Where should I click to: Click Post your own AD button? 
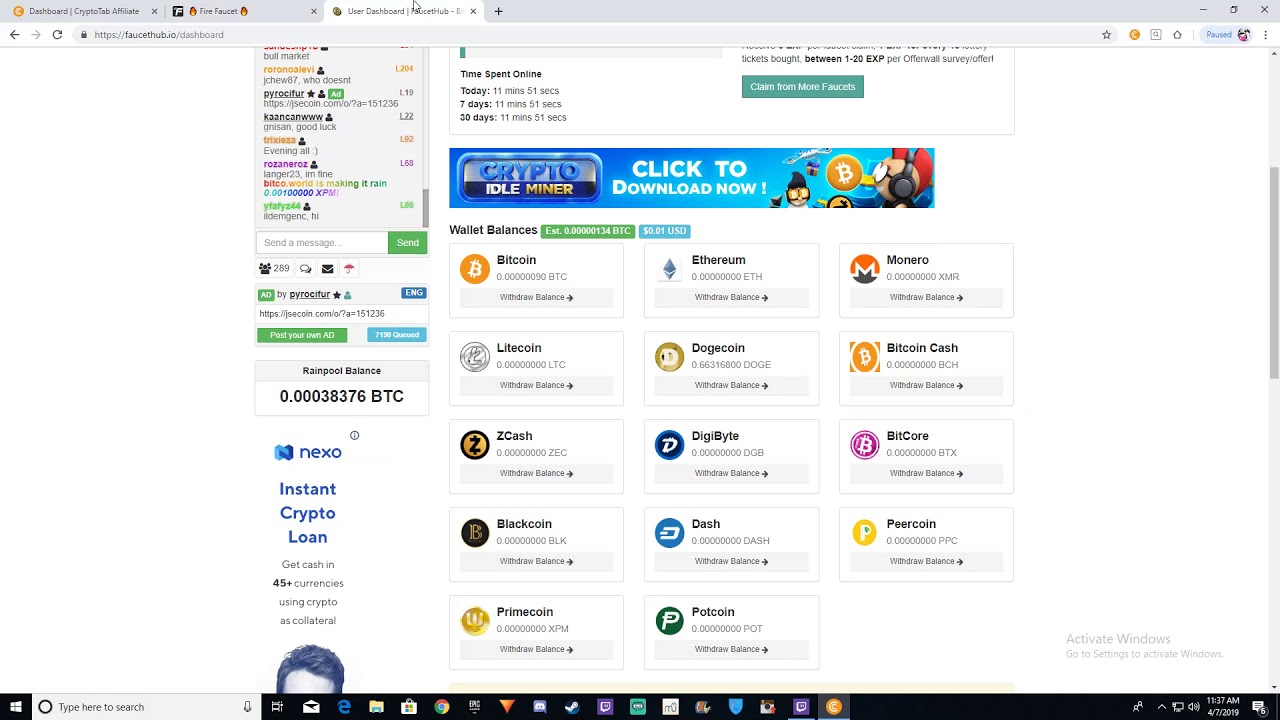click(x=302, y=335)
